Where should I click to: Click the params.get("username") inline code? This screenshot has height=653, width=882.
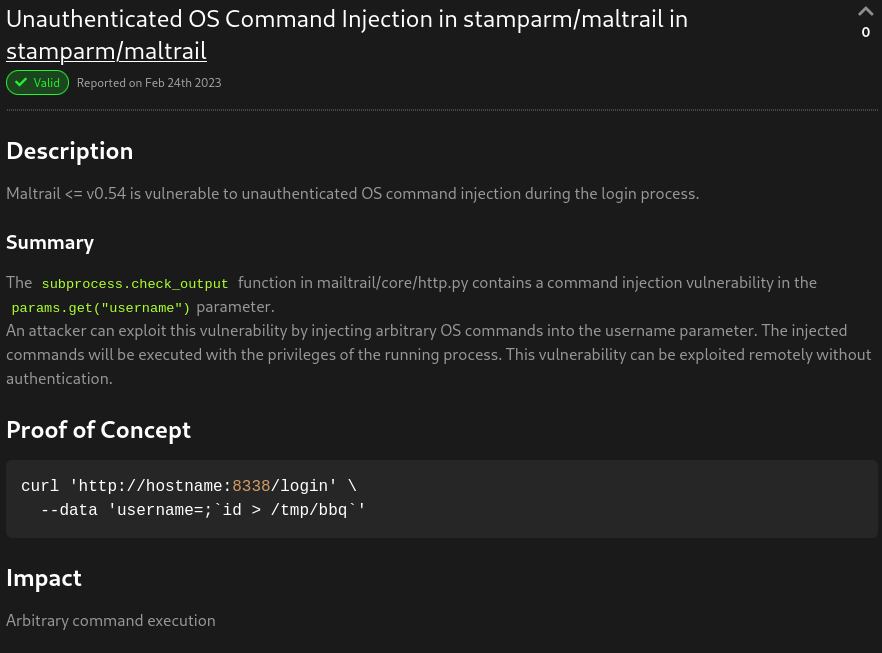click(101, 308)
